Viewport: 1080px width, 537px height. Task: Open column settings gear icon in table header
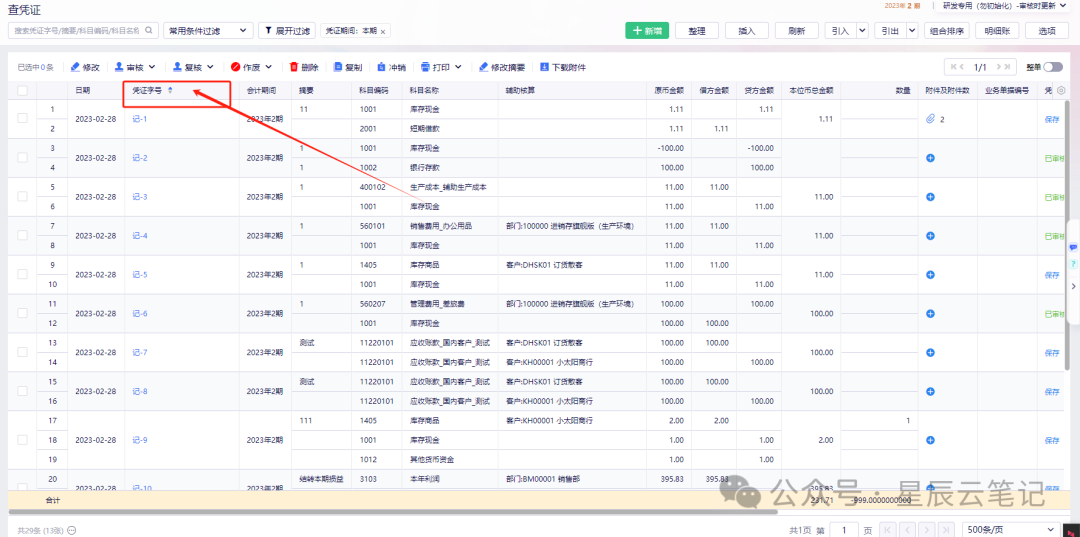coord(1061,90)
